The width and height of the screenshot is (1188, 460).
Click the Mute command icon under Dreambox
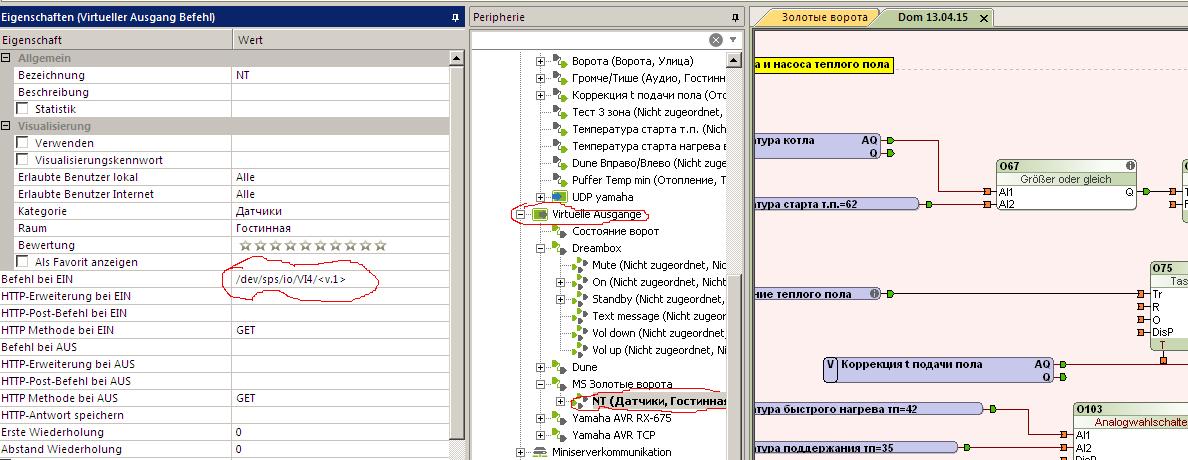581,265
